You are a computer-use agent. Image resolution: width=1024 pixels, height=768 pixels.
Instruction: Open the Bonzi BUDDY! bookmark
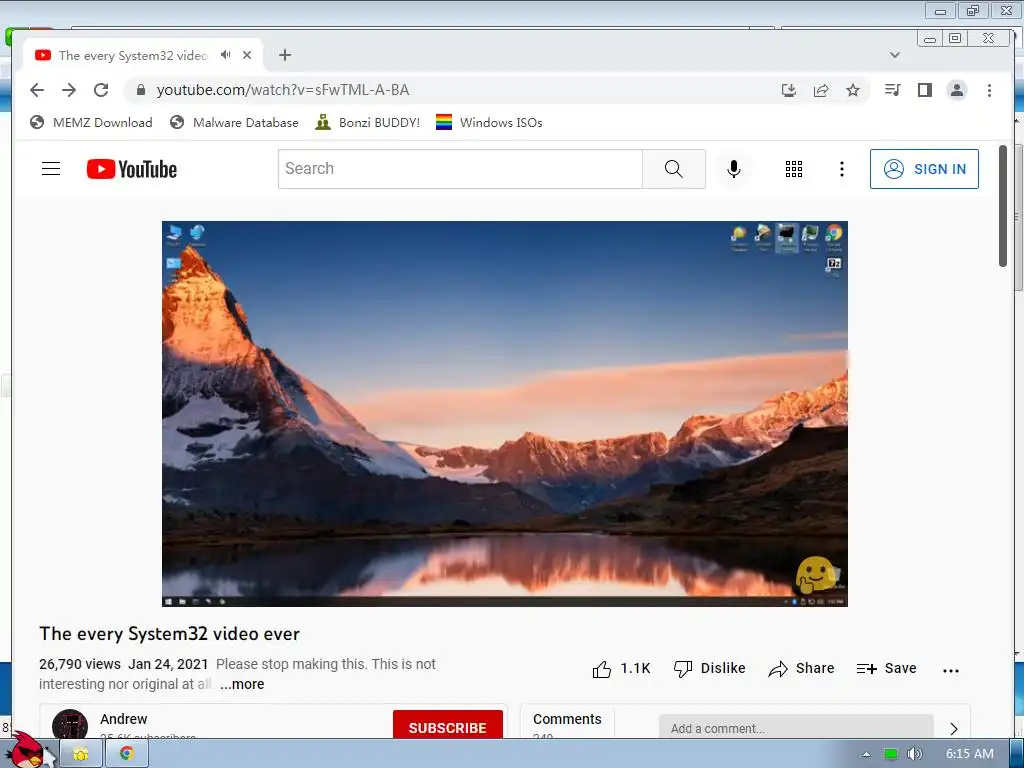tap(368, 122)
